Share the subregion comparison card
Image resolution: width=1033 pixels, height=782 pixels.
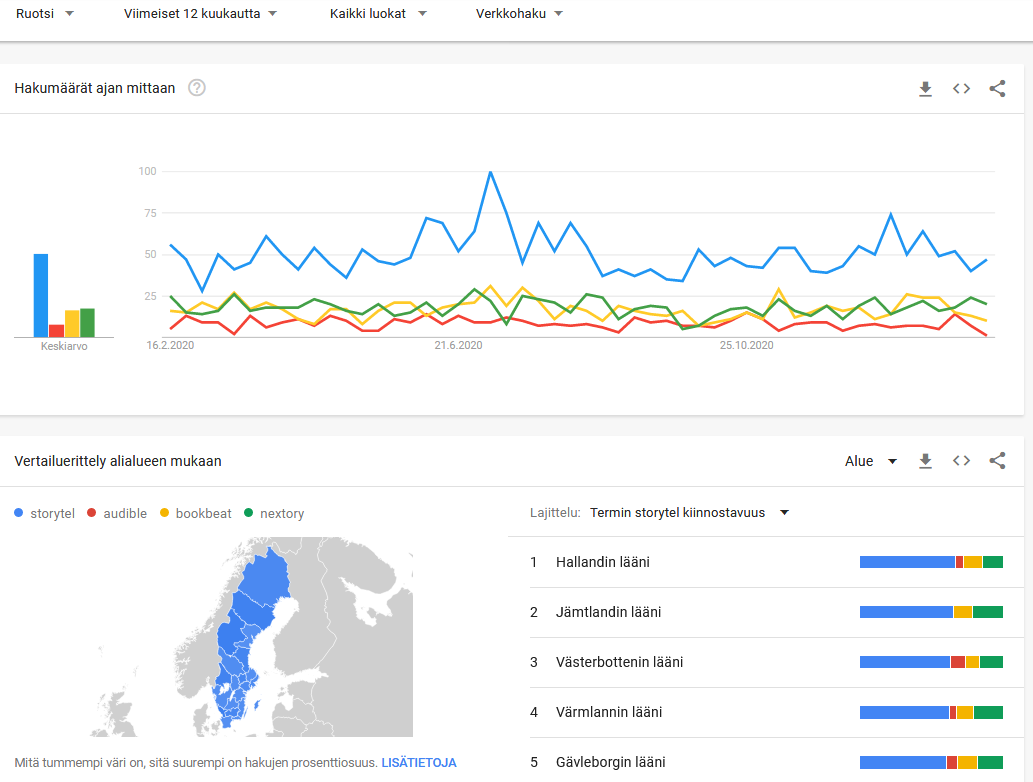point(997,461)
